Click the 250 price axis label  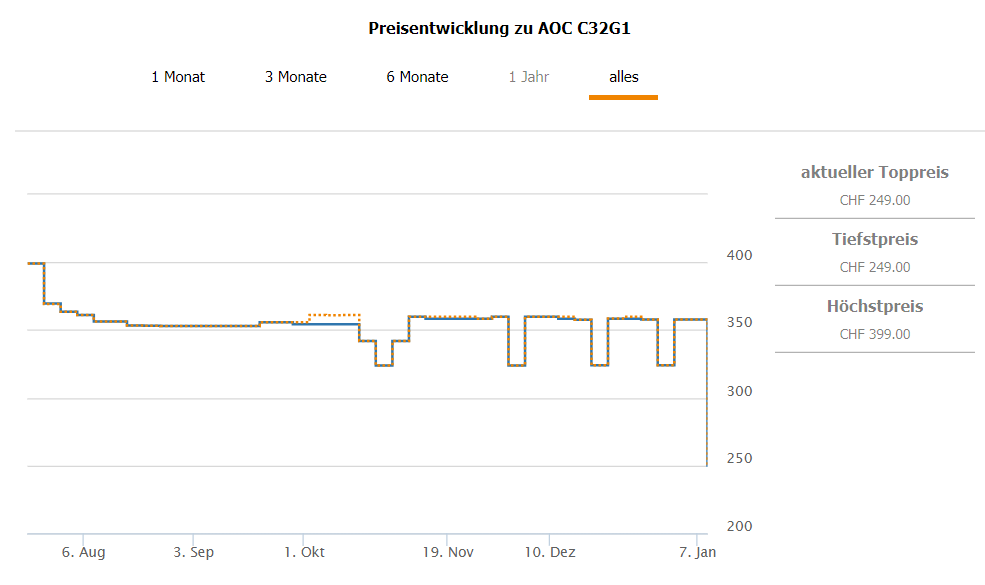pyautogui.click(x=738, y=459)
